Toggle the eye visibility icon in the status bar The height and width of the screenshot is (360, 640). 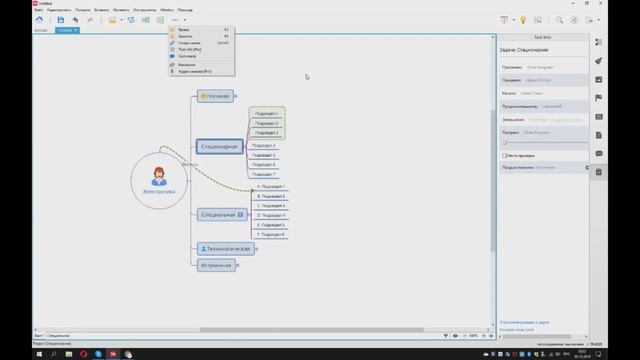pos(455,336)
